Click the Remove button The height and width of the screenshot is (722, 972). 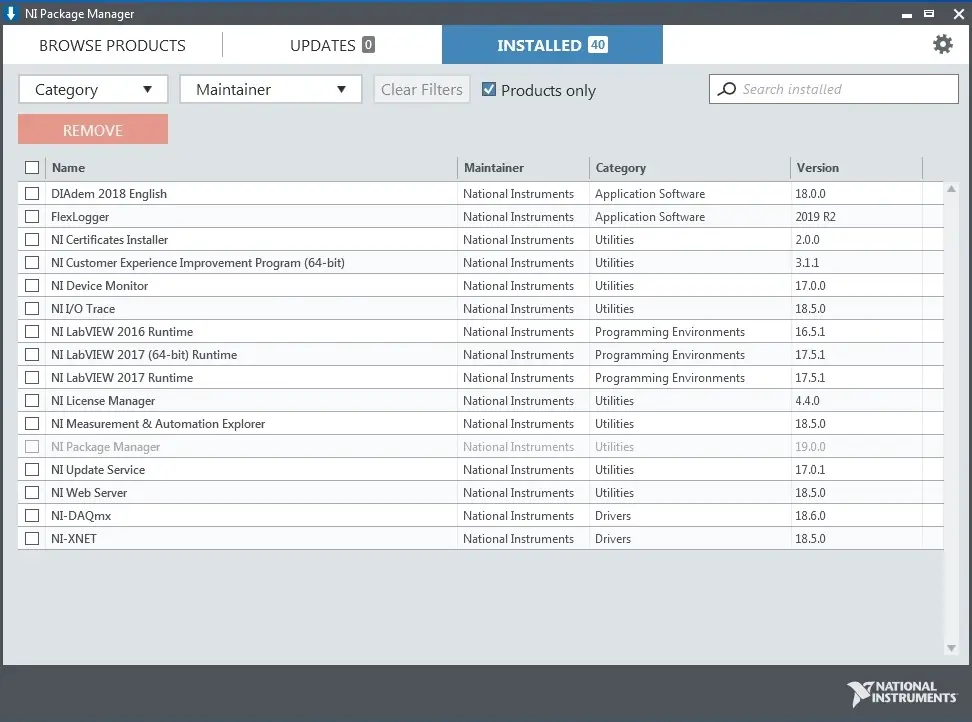(93, 130)
